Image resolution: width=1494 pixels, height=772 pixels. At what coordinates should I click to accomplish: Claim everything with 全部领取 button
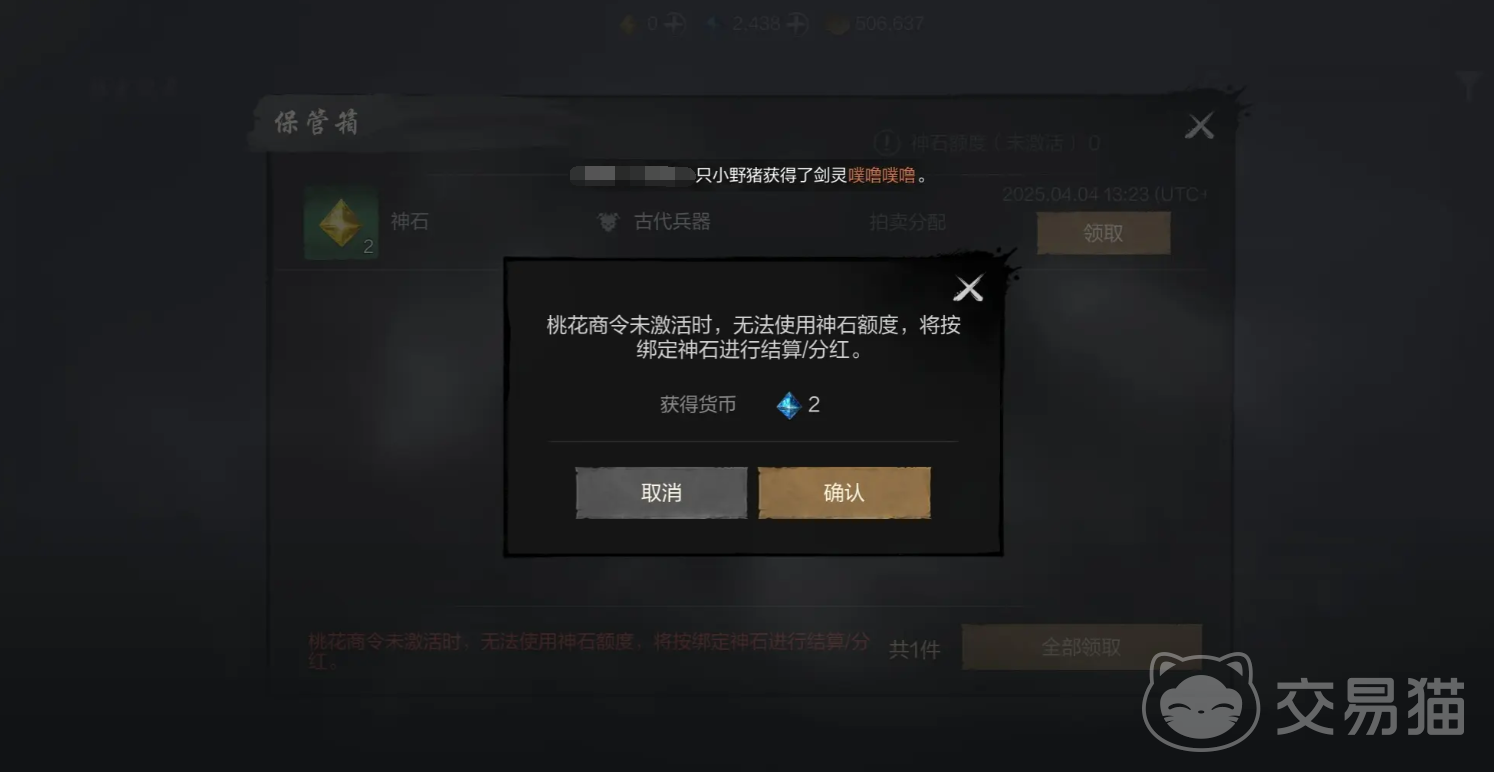pyautogui.click(x=1081, y=647)
